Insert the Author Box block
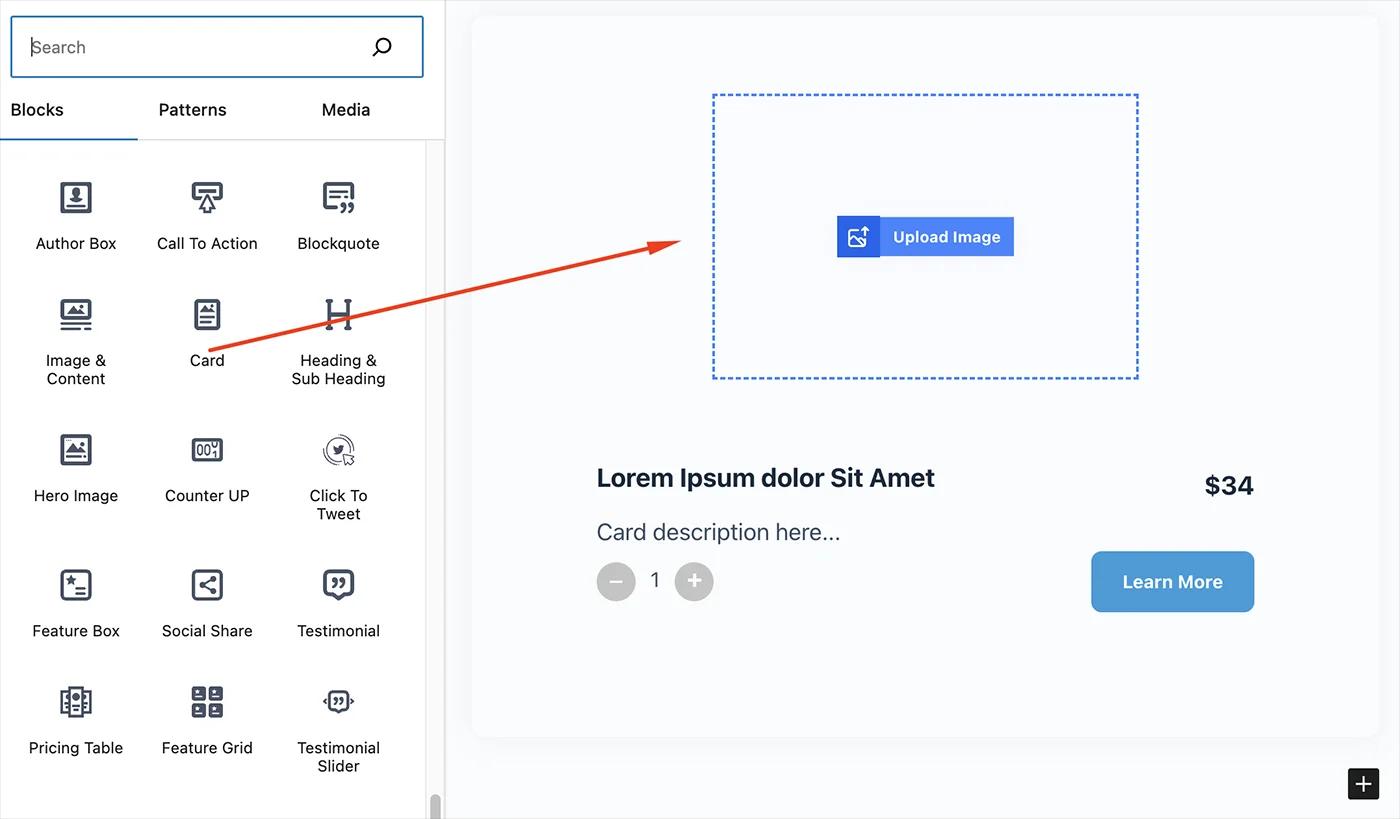The image size is (1400, 819). point(76,213)
